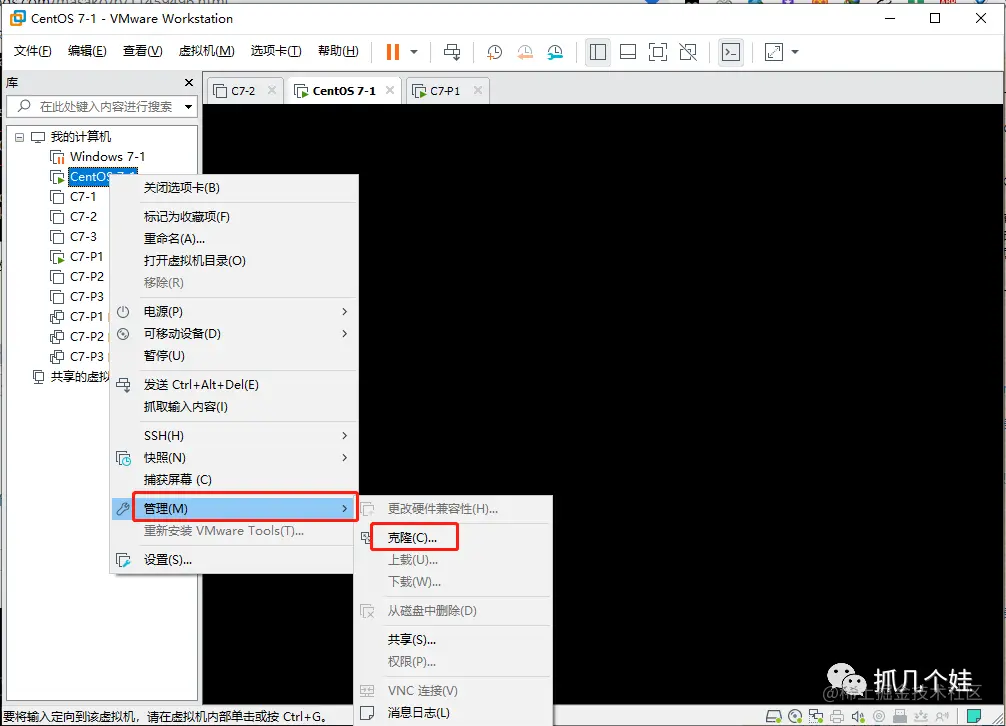Open the teal message log status icon
1006x726 pixels.
pyautogui.click(x=974, y=716)
